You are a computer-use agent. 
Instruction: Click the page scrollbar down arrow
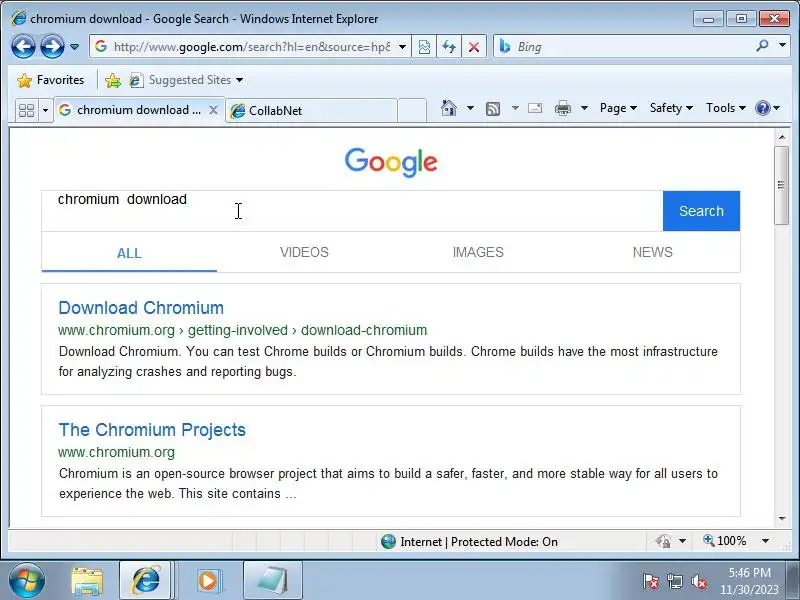click(782, 519)
